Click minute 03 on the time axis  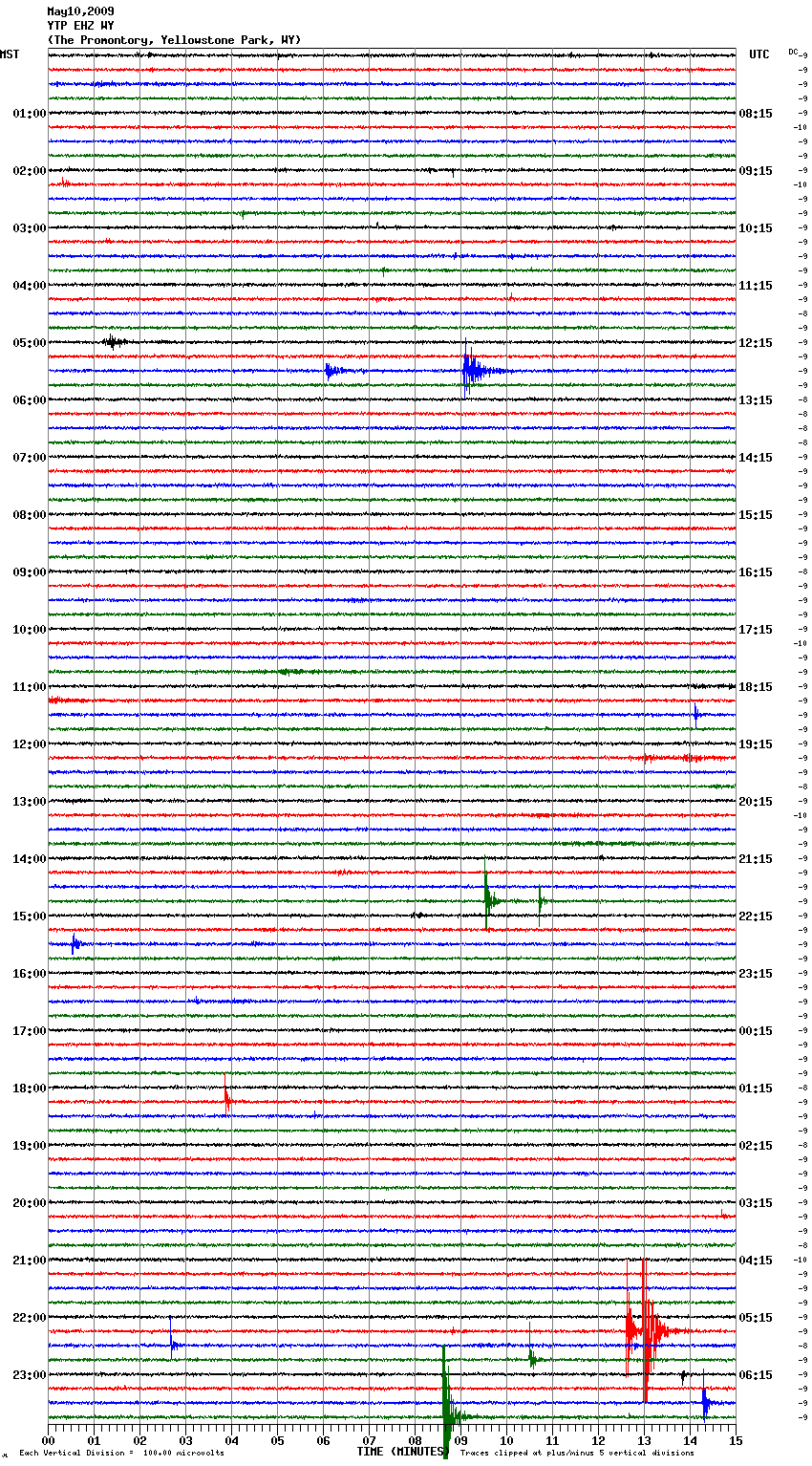pyautogui.click(x=185, y=1440)
